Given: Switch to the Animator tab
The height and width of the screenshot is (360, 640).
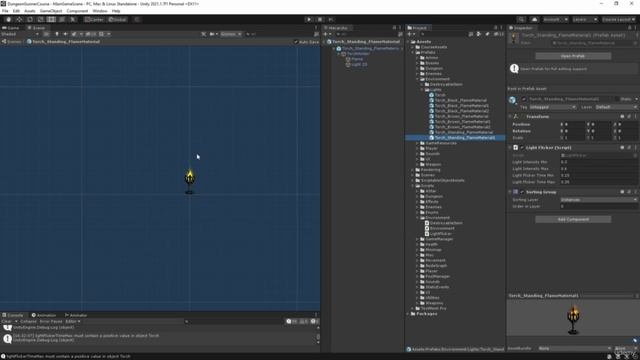Looking at the screenshot, I should click(76, 315).
